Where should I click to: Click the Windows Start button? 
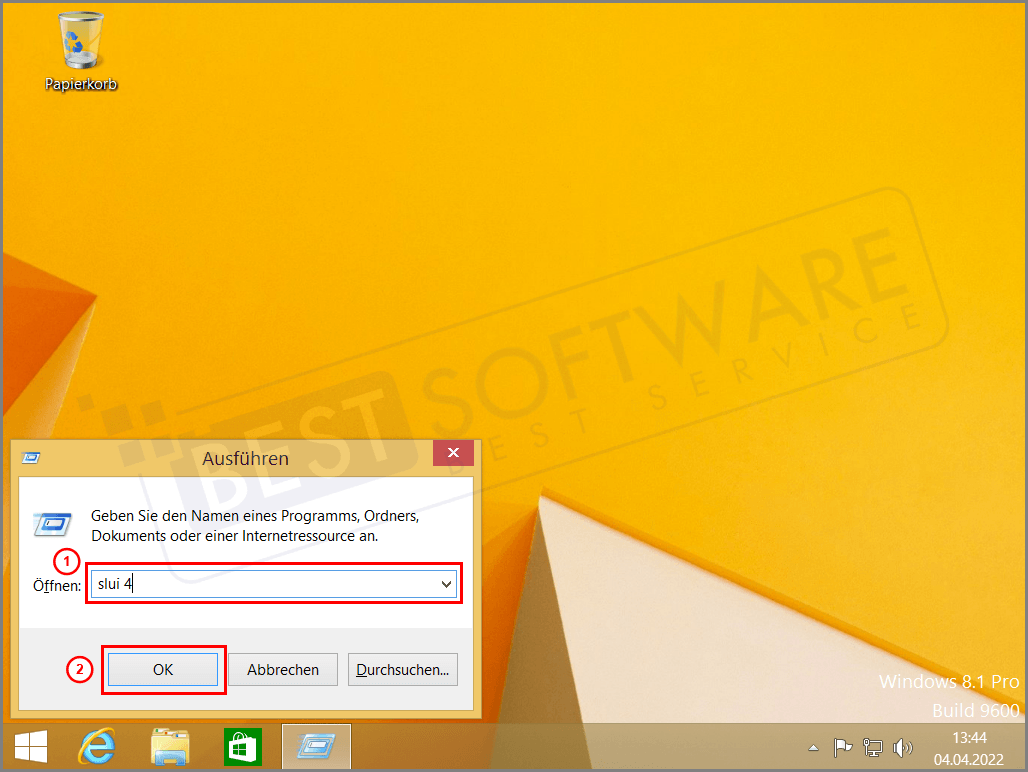click(x=30, y=747)
